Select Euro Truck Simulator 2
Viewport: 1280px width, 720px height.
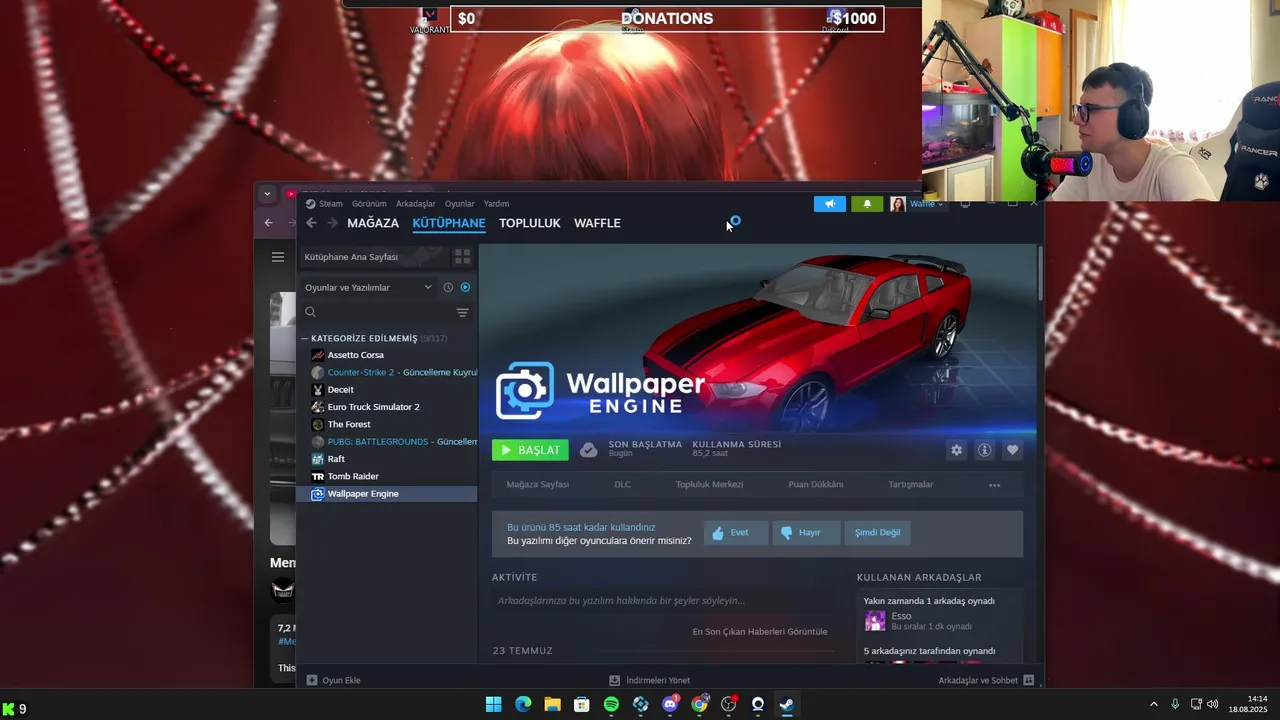click(x=388, y=407)
